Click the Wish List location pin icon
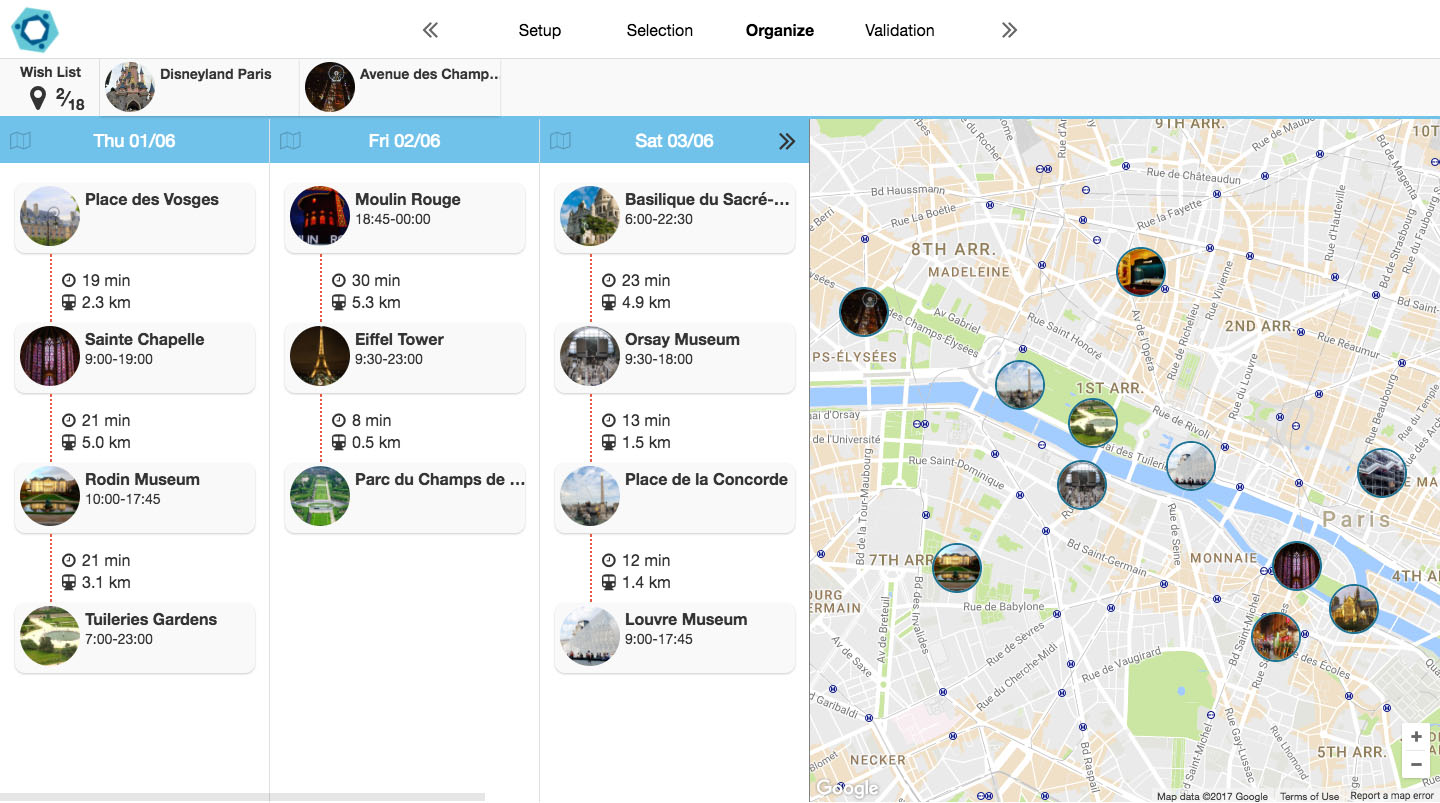1440x803 pixels. point(38,98)
